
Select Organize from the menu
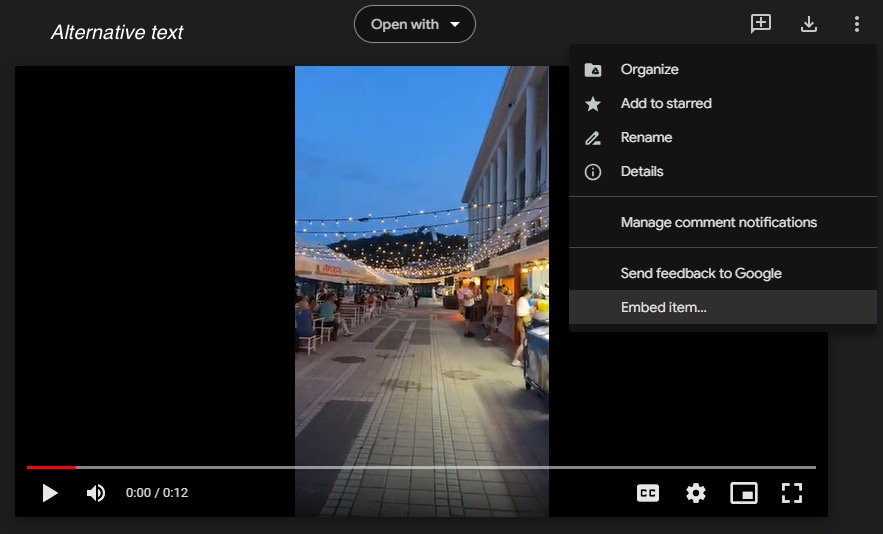[649, 69]
